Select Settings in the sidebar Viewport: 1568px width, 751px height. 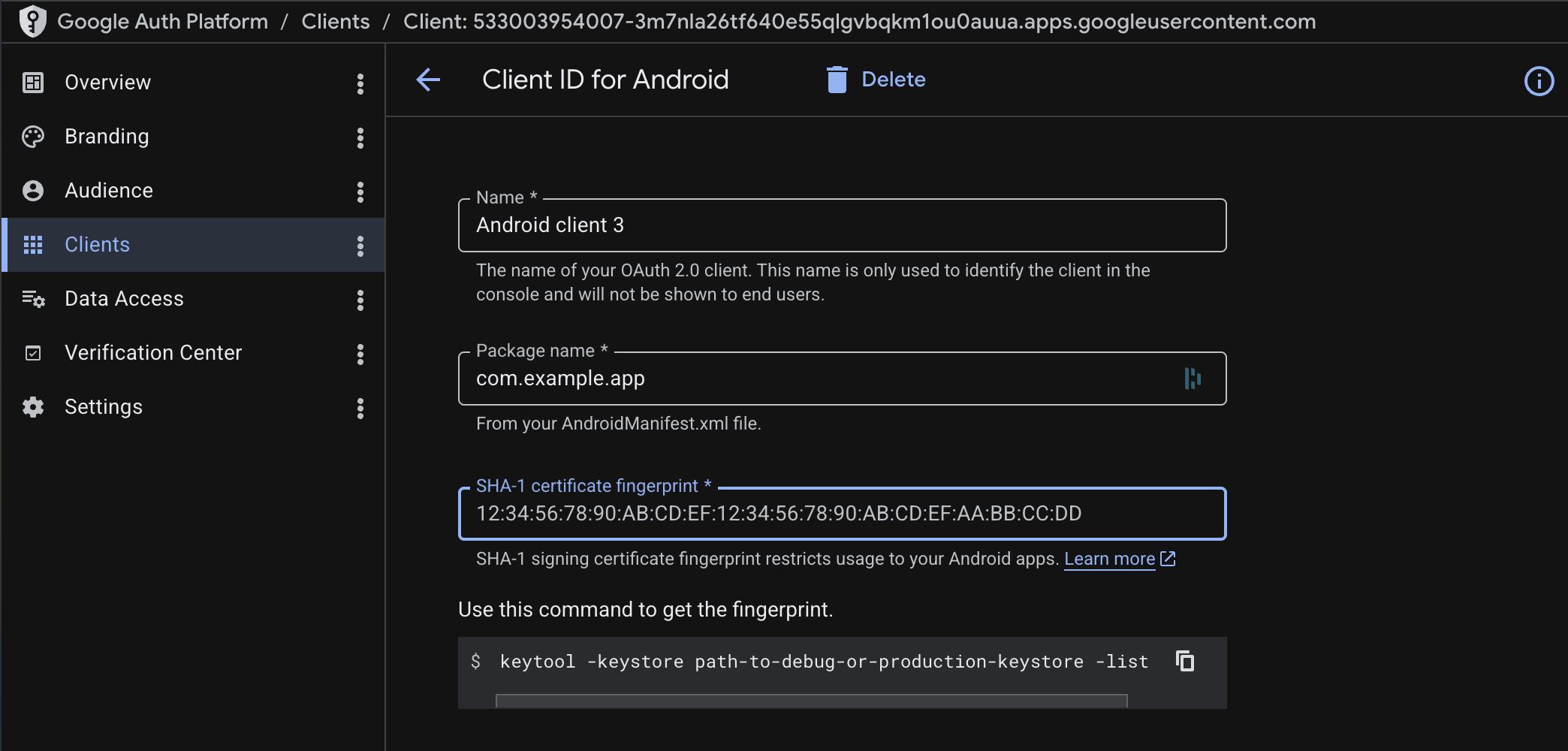[193, 407]
